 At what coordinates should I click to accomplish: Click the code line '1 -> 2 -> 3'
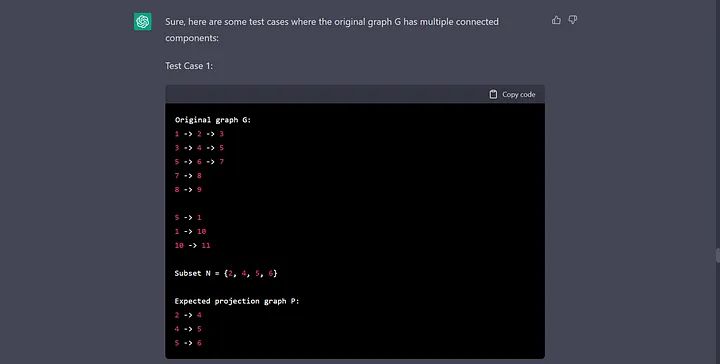pos(199,134)
